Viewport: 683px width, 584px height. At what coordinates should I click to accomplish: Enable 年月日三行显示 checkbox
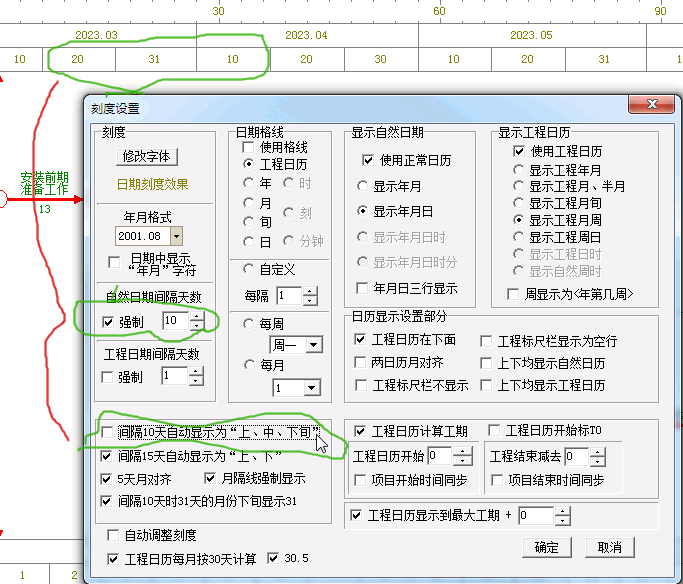pos(362,288)
